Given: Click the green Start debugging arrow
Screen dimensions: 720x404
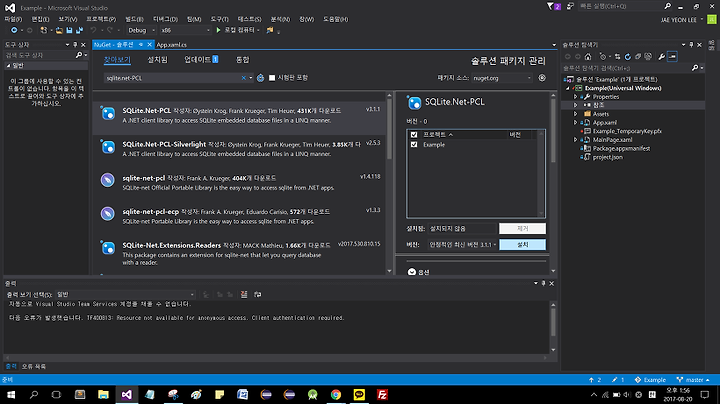Looking at the screenshot, I should coord(218,30).
